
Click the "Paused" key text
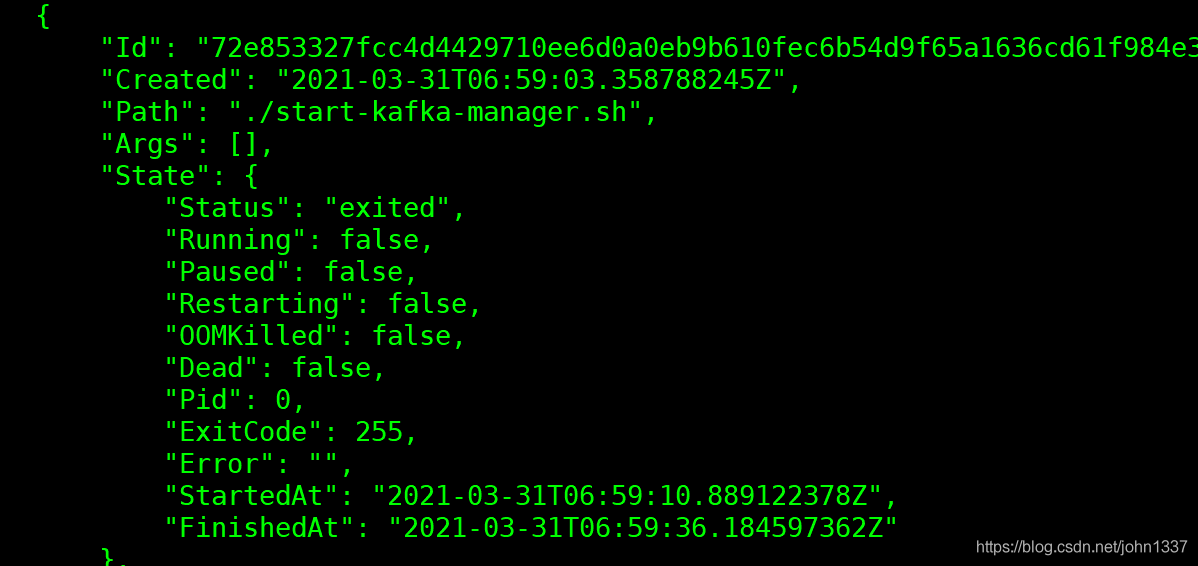coord(227,271)
